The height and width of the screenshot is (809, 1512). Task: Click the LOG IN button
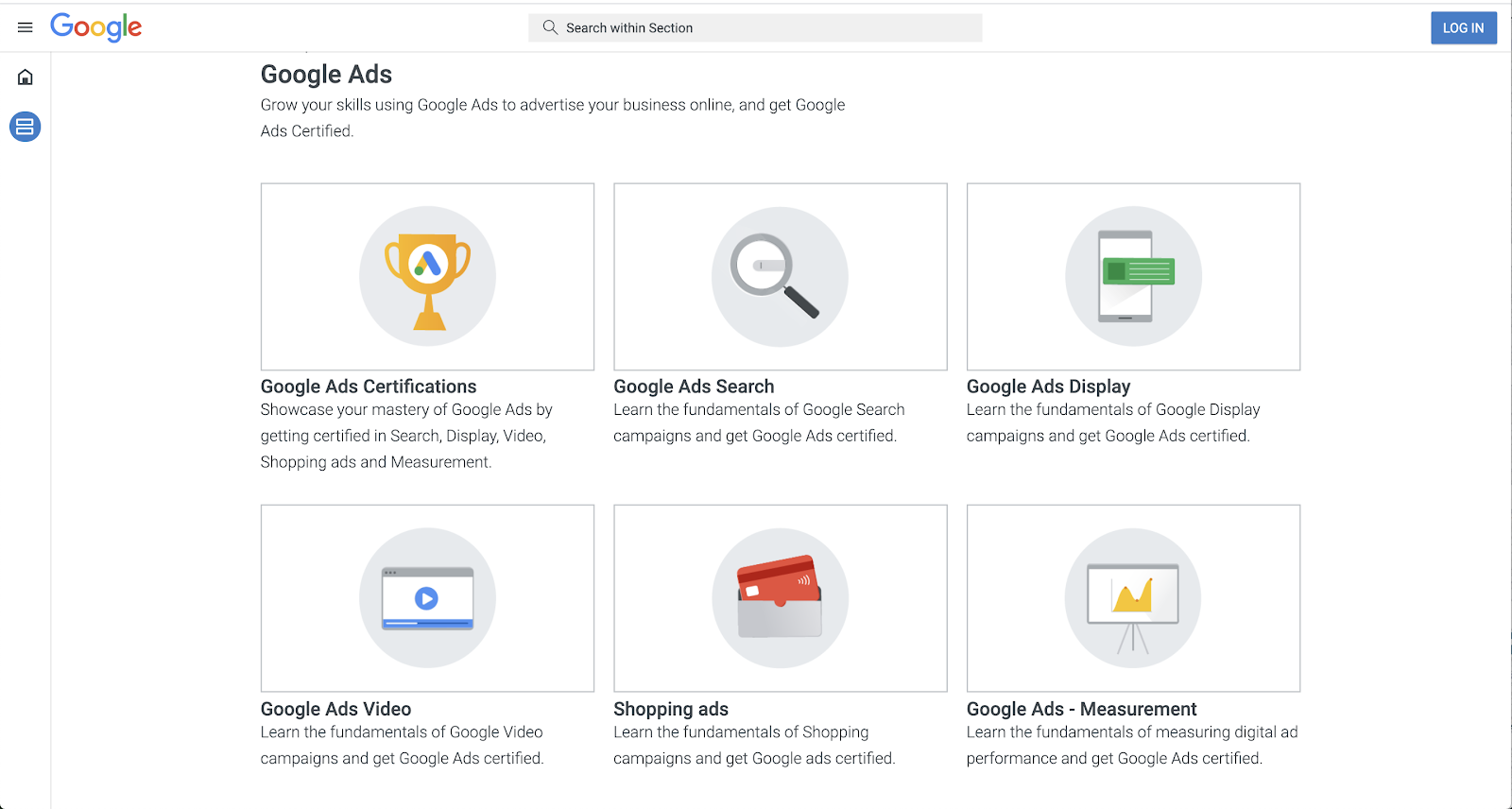[1464, 27]
